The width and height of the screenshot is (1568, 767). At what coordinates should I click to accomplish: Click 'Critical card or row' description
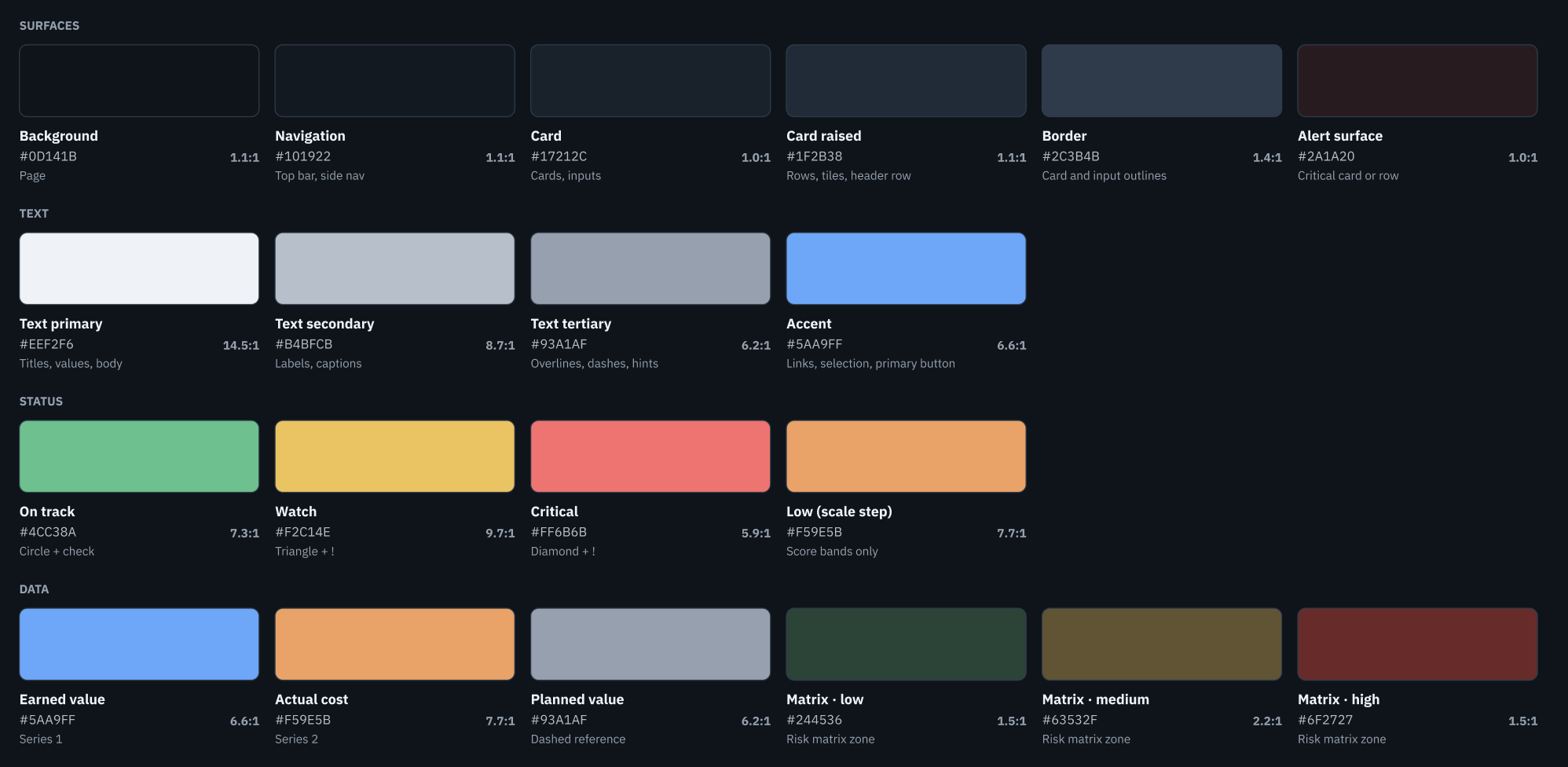[x=1348, y=176]
